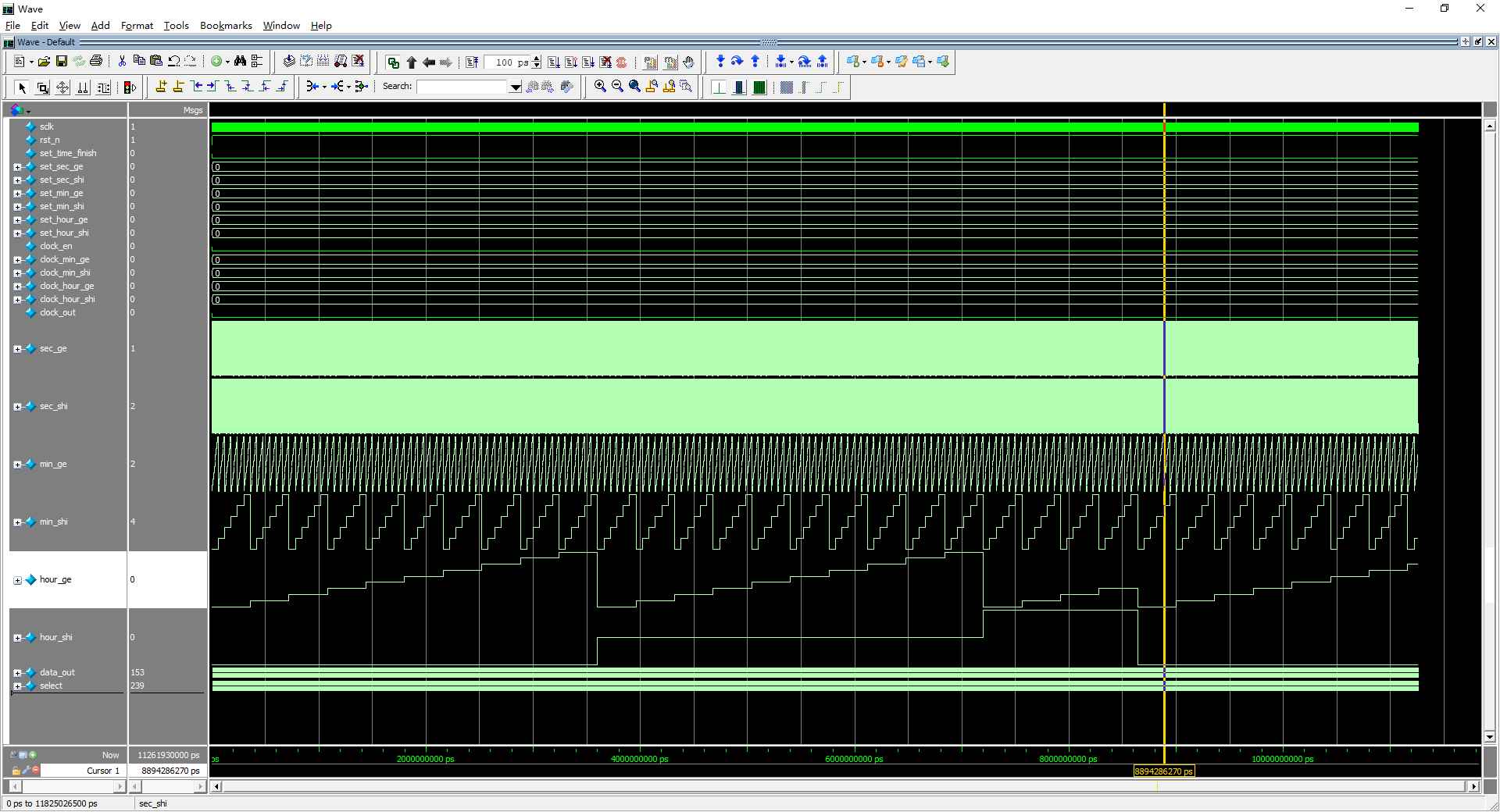The height and width of the screenshot is (812, 1500).
Task: Click the Zoom Out magnifier icon
Action: pyautogui.click(x=617, y=87)
